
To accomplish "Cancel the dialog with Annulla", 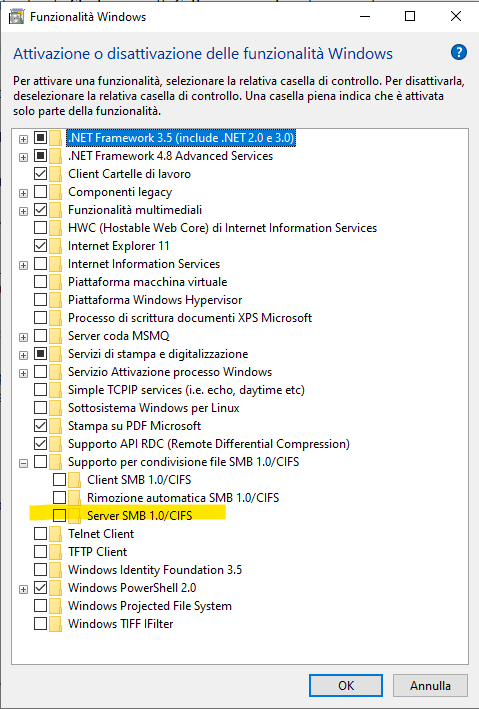I will pos(430,685).
